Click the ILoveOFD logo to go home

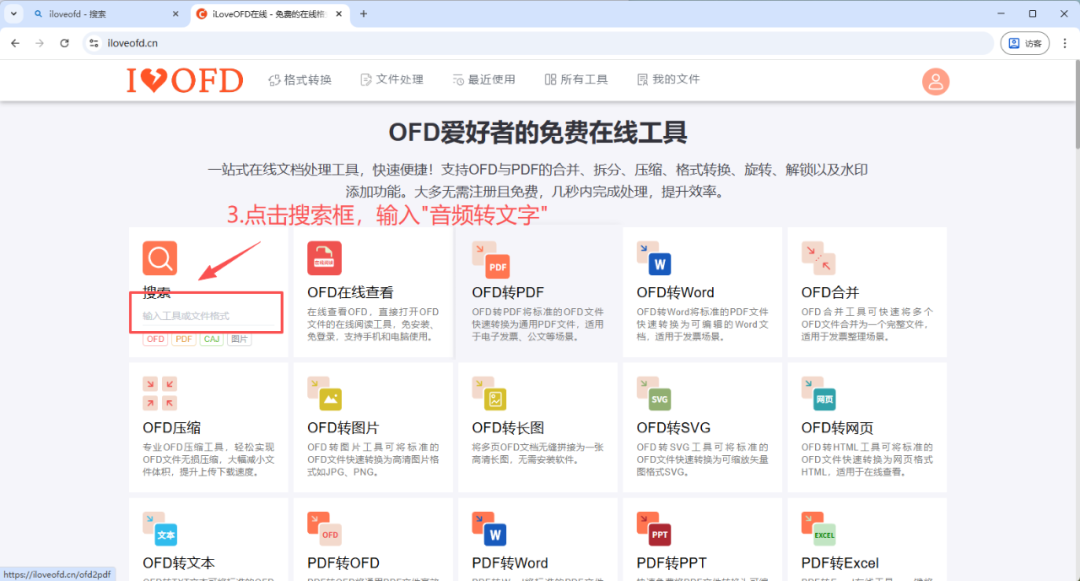pyautogui.click(x=184, y=80)
